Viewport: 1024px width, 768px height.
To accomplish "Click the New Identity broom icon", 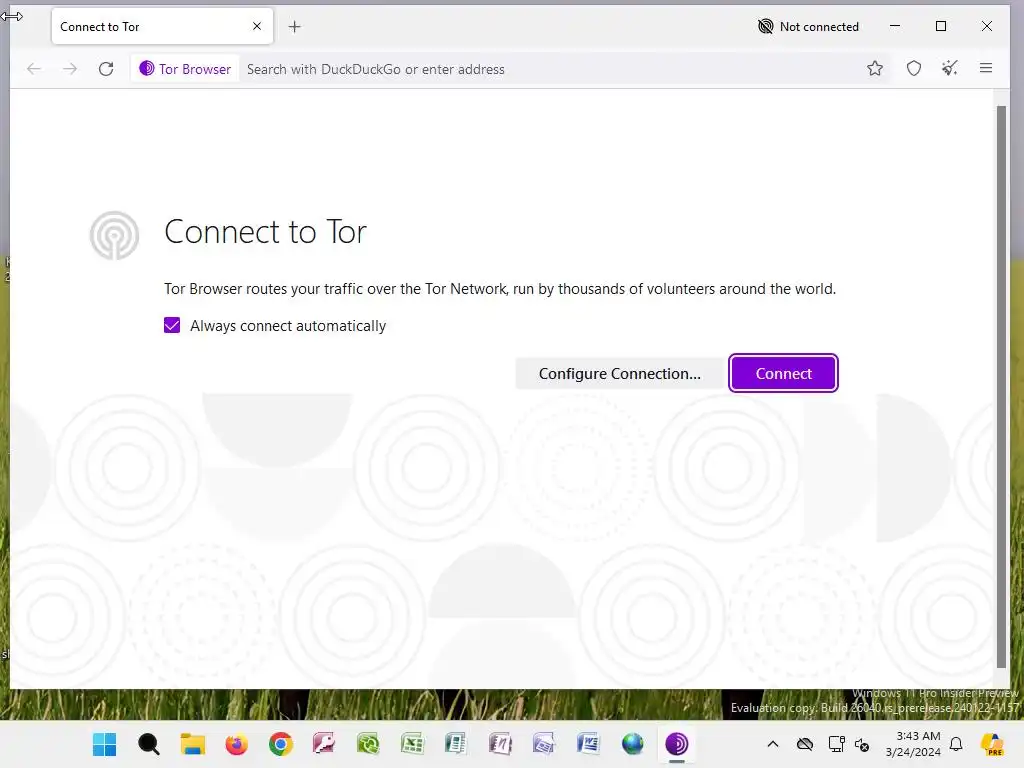I will click(x=950, y=68).
